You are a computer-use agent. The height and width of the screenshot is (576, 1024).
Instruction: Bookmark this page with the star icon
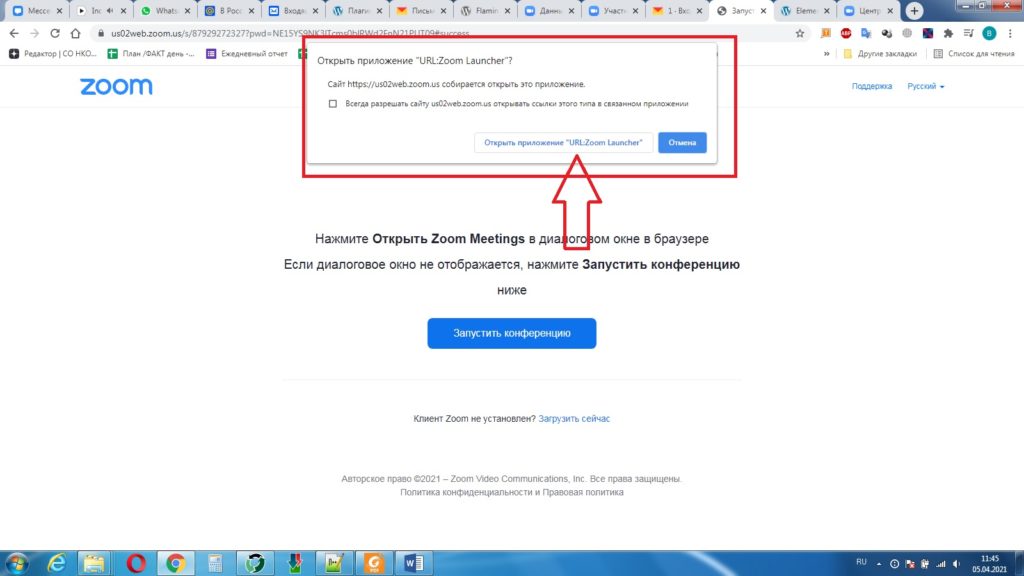pos(799,33)
